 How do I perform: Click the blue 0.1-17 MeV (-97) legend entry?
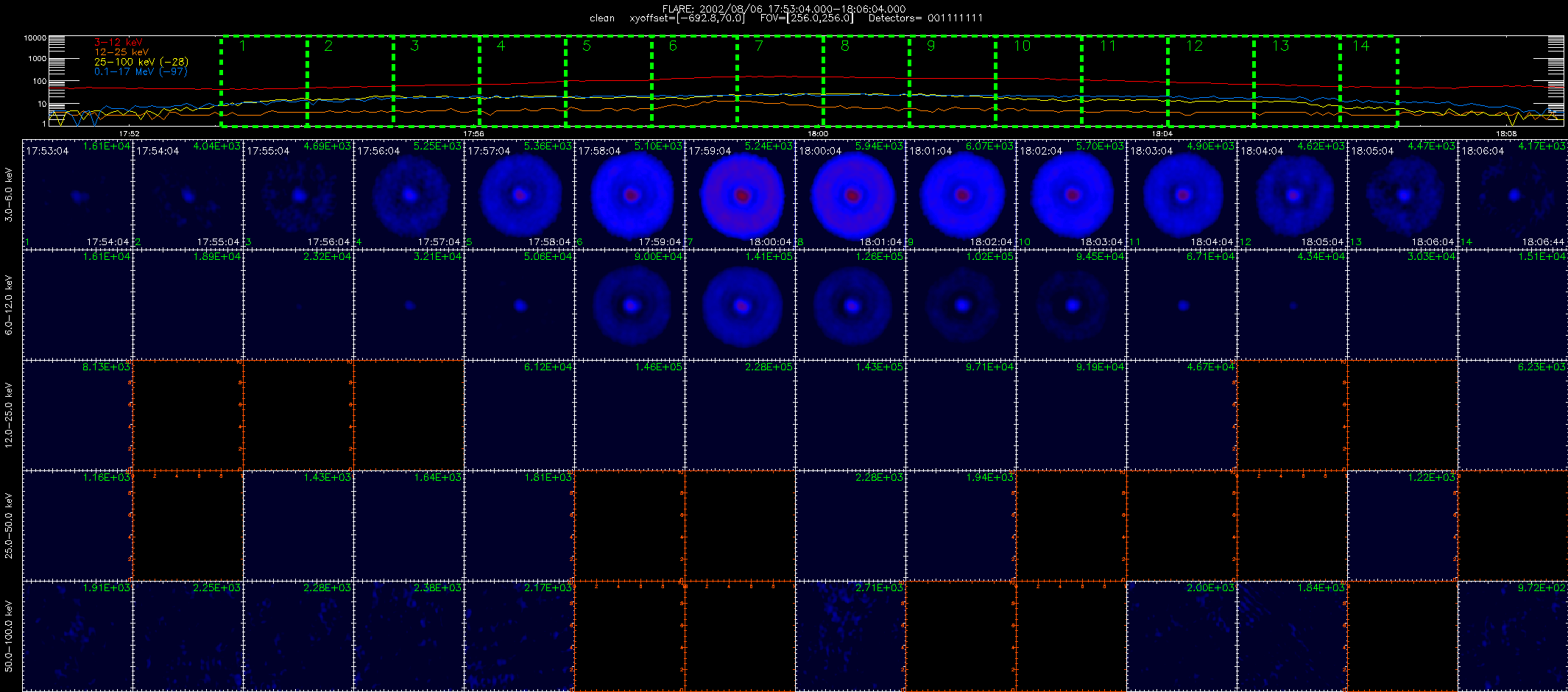(141, 71)
